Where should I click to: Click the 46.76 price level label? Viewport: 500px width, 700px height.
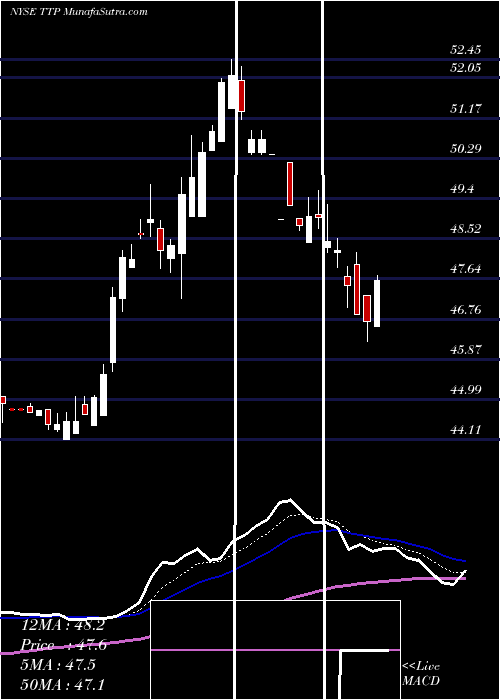point(466,309)
